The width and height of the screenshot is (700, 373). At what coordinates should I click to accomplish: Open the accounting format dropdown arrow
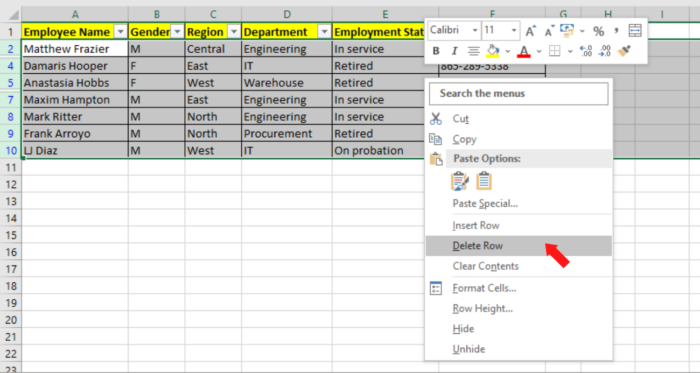582,31
